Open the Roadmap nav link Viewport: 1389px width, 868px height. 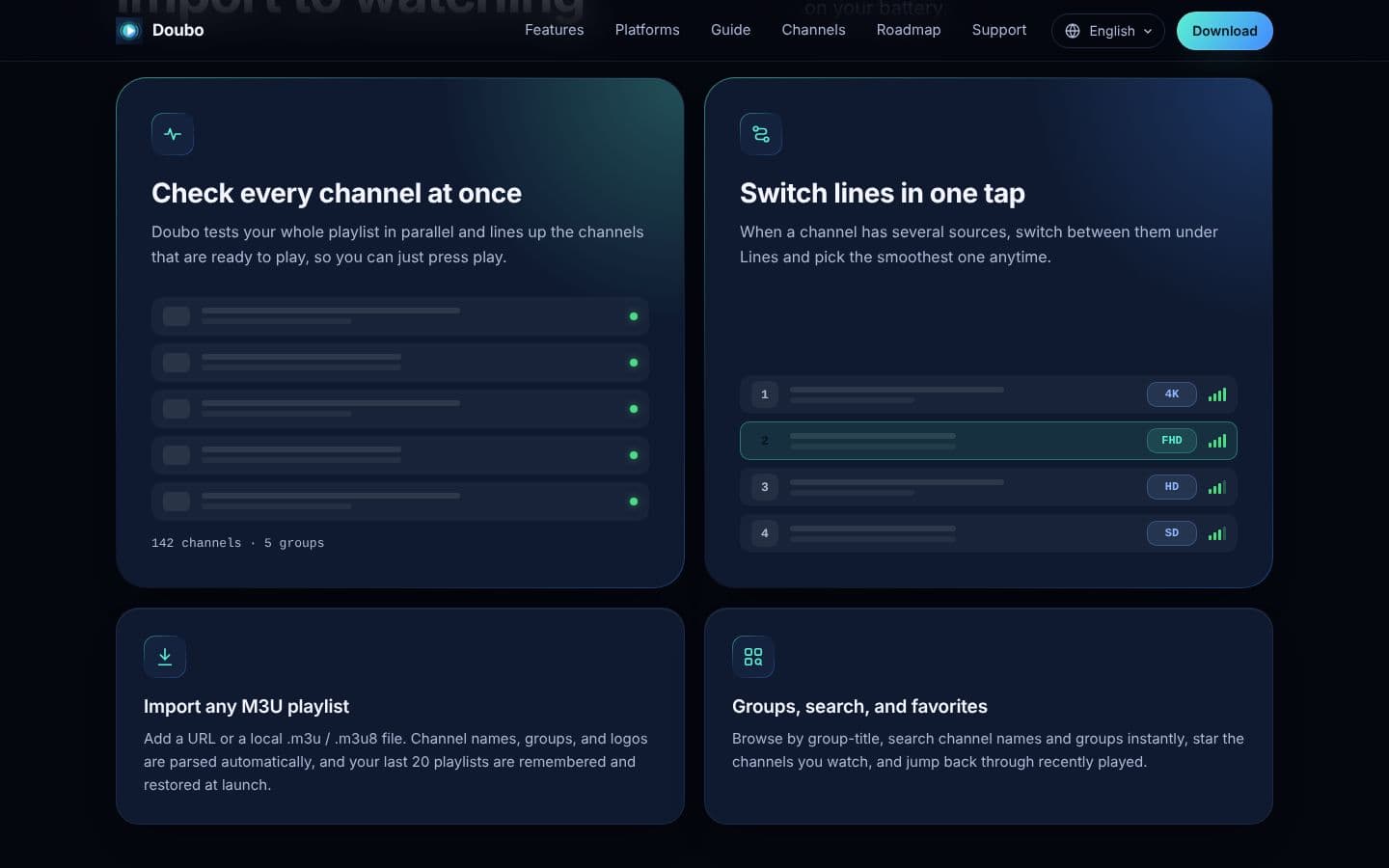(909, 30)
